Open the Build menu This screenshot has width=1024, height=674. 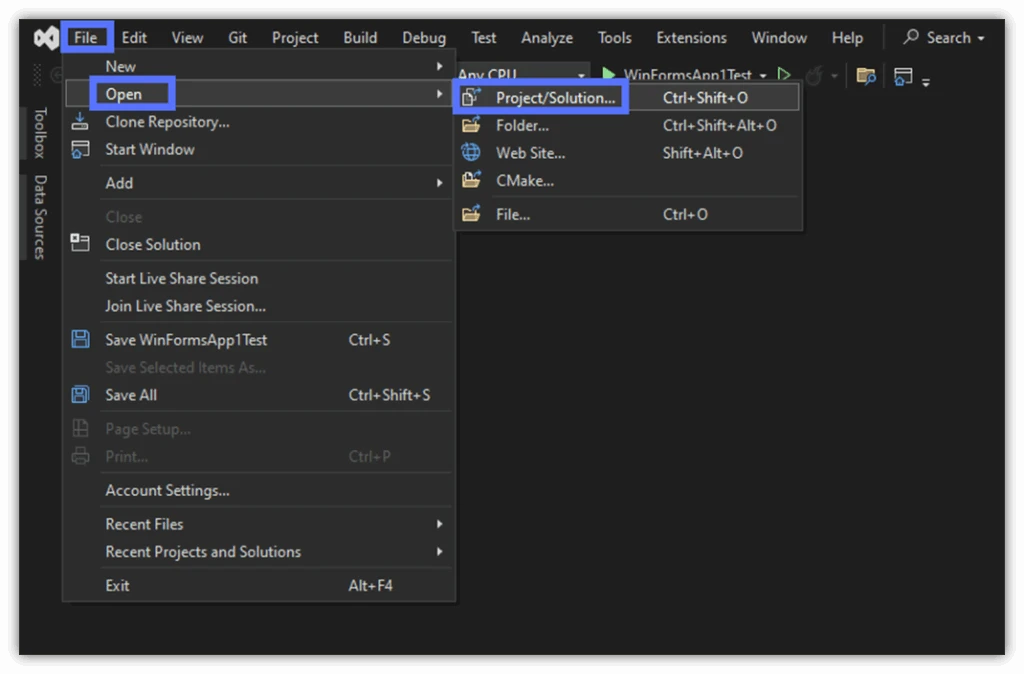[x=360, y=37]
